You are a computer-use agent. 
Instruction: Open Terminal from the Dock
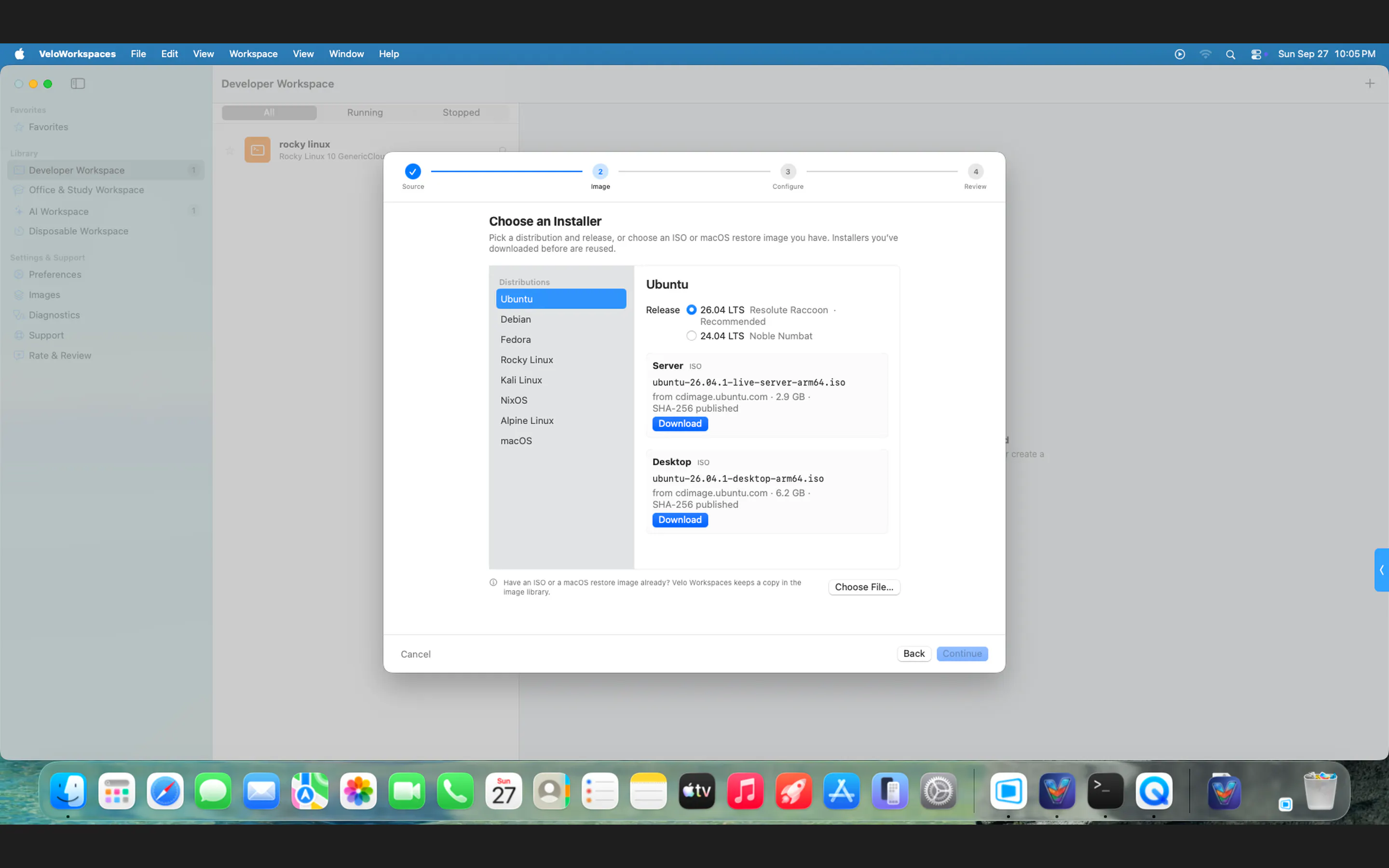(1105, 790)
